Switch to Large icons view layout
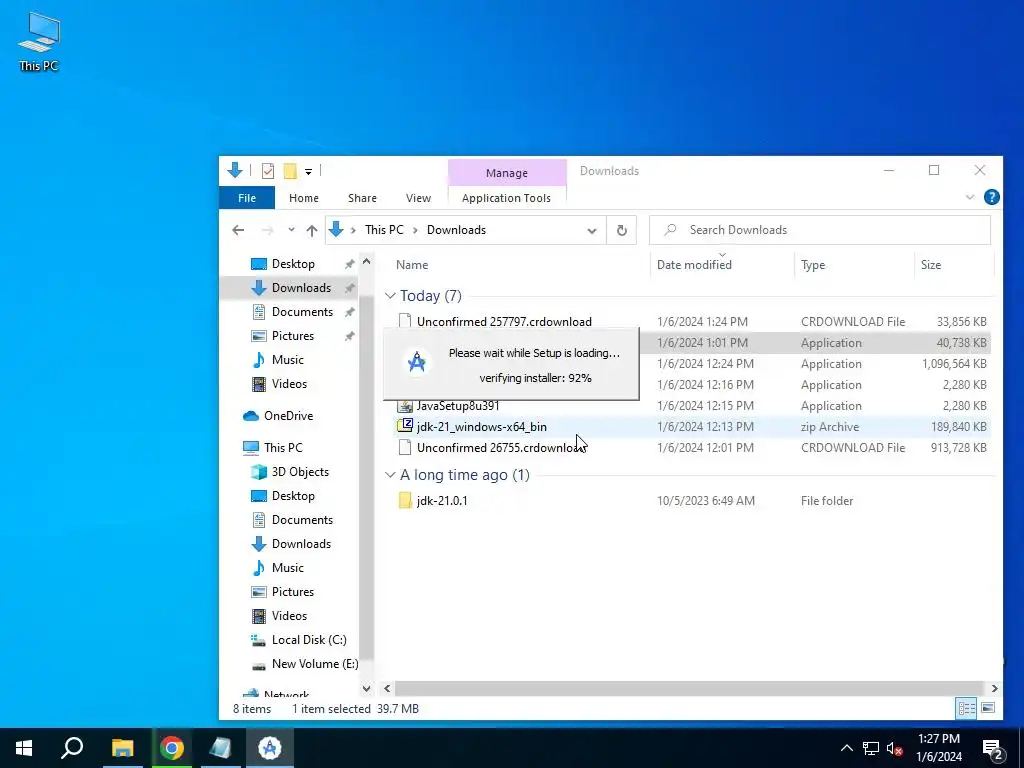Screen dimensions: 1024x768 [988, 709]
